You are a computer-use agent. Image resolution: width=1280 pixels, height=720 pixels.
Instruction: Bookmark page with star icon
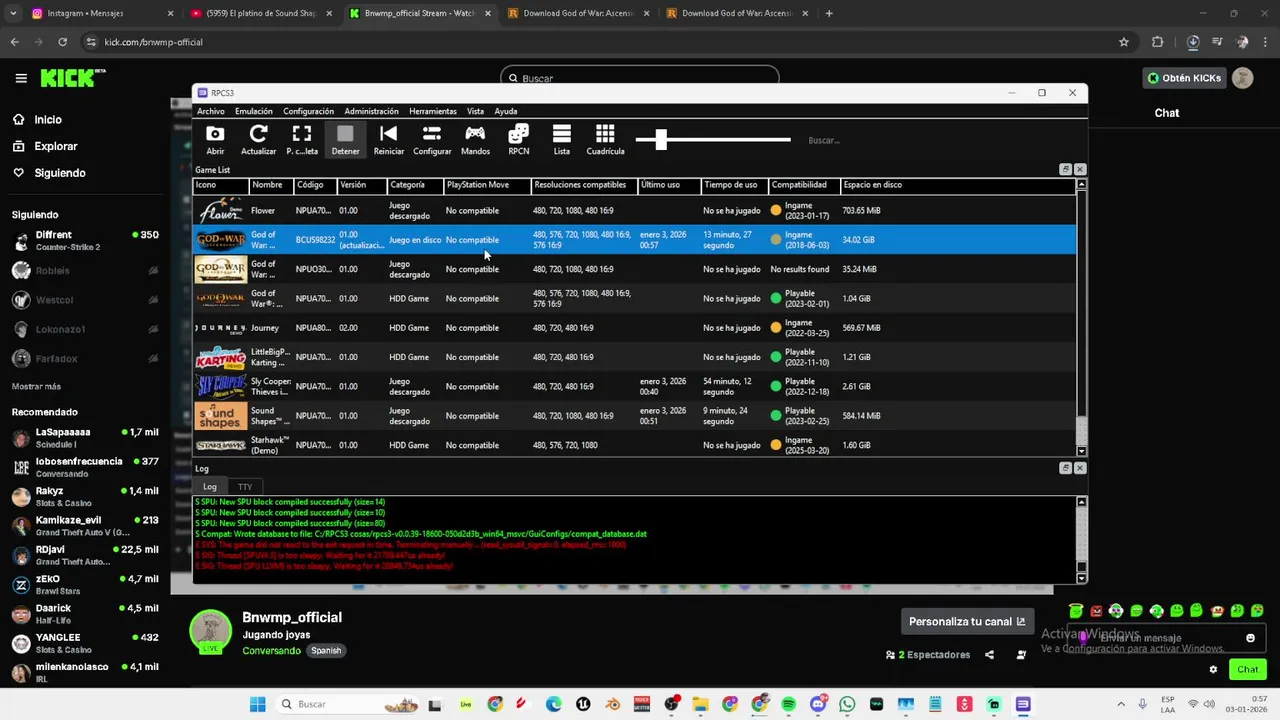pos(1124,42)
